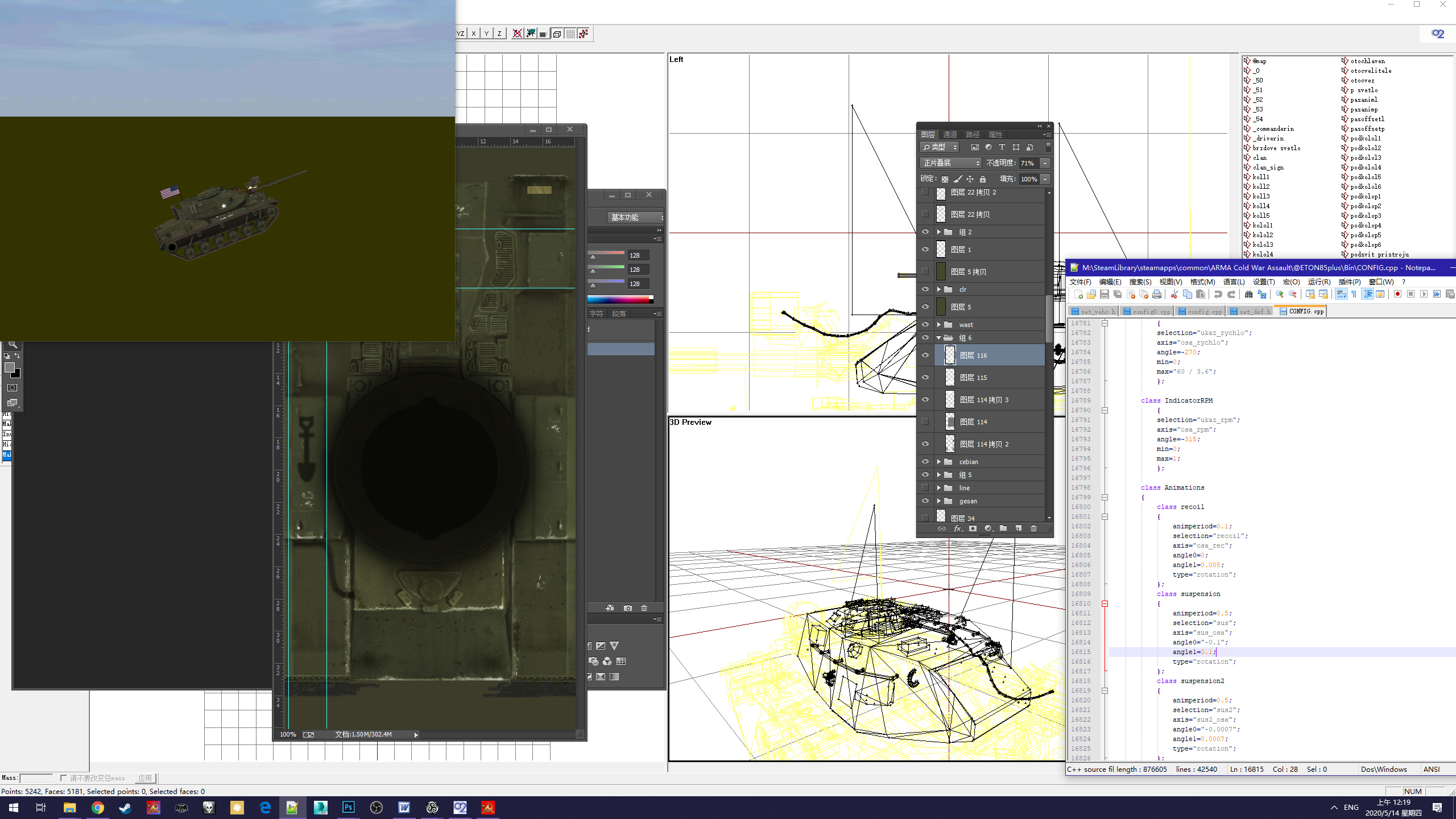The image size is (1456, 819).
Task: Click the Cut scissors icon in Notepad++
Action: 1174,294
